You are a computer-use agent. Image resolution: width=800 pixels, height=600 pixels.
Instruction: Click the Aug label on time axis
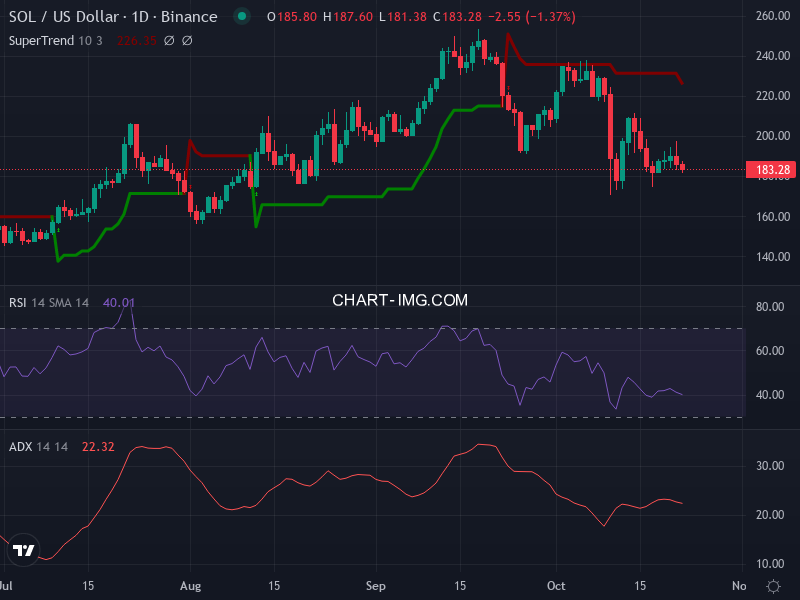[x=192, y=586]
